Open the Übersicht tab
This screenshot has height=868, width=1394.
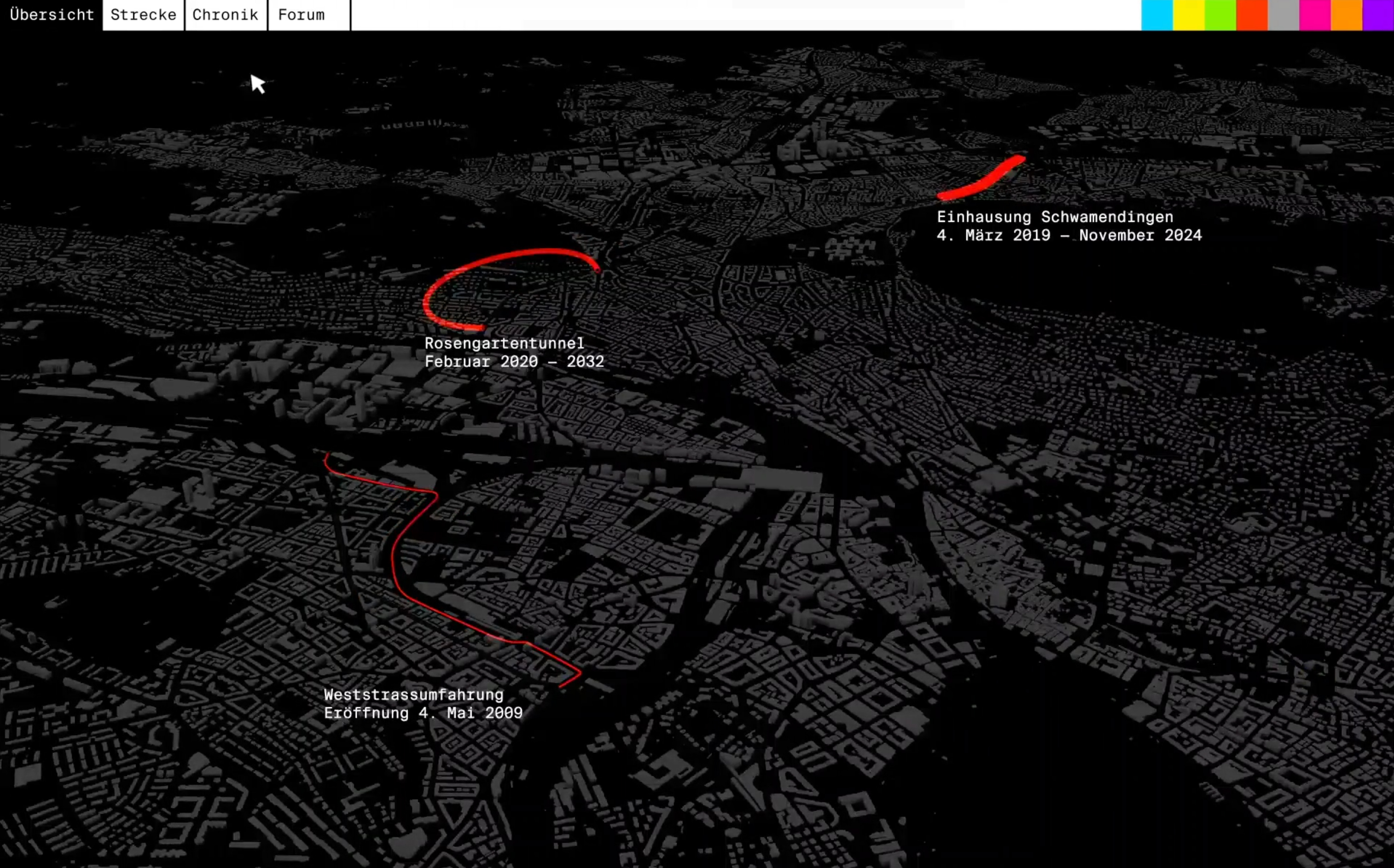[x=52, y=15]
